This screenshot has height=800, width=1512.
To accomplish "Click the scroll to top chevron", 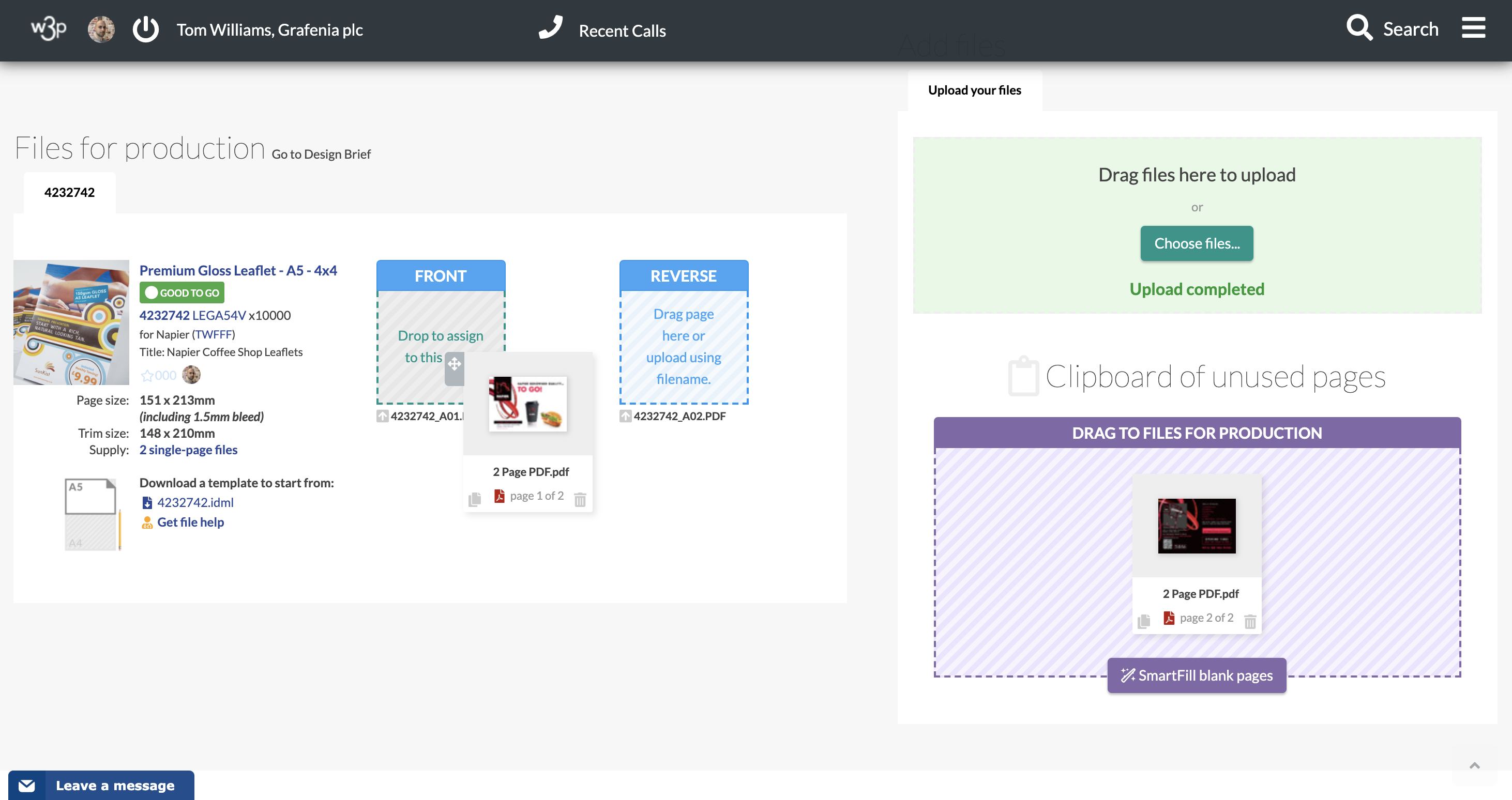I will click(1474, 765).
